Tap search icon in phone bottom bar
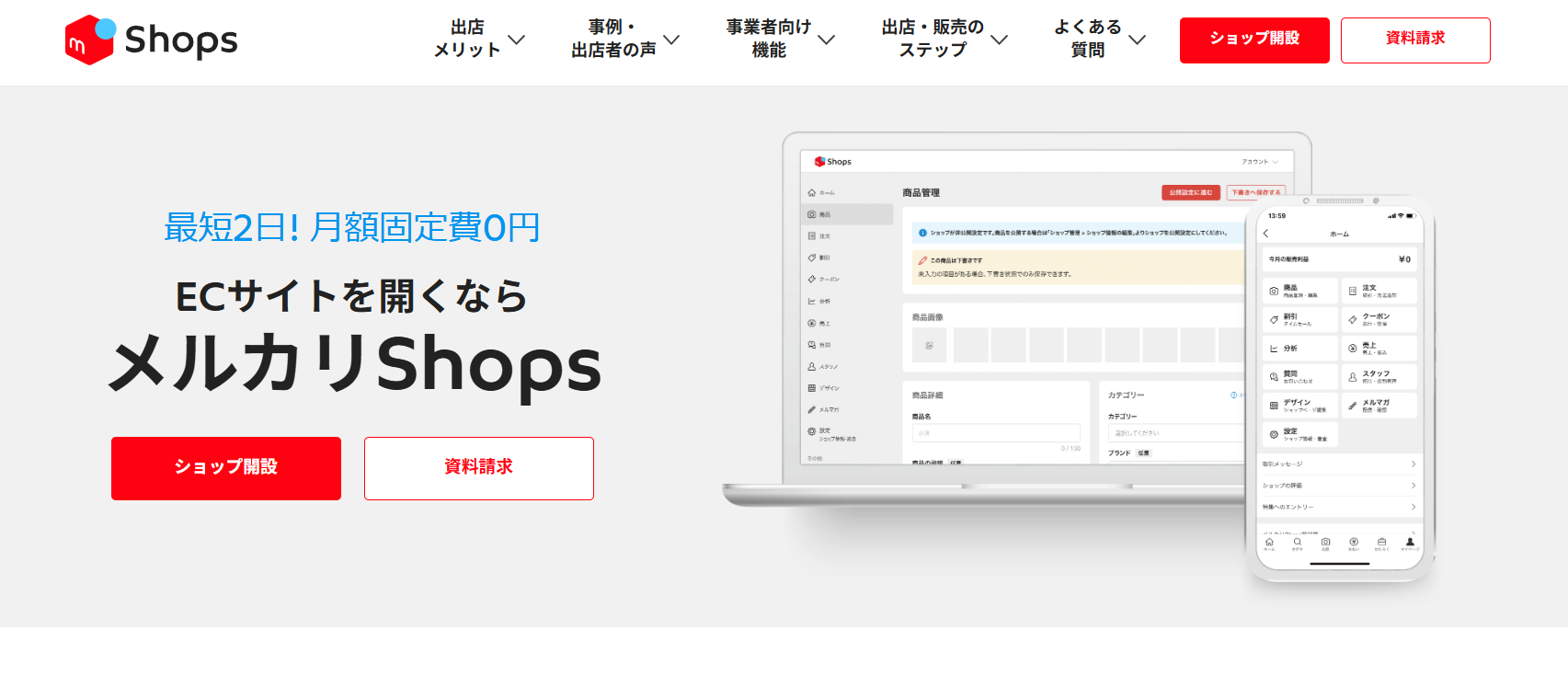Screen dimensions: 1568x687 tap(1298, 544)
